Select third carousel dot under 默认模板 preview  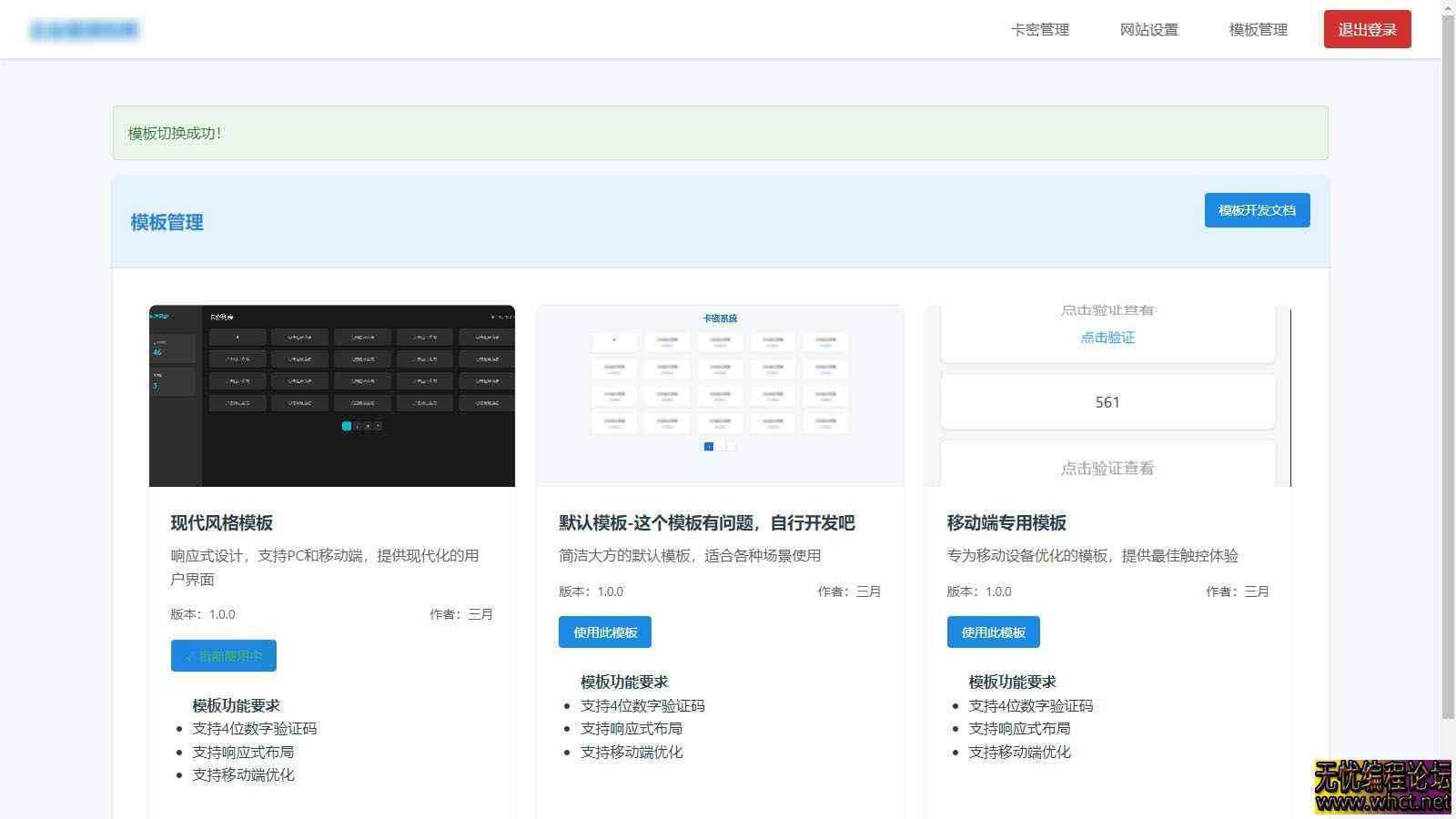[x=732, y=446]
